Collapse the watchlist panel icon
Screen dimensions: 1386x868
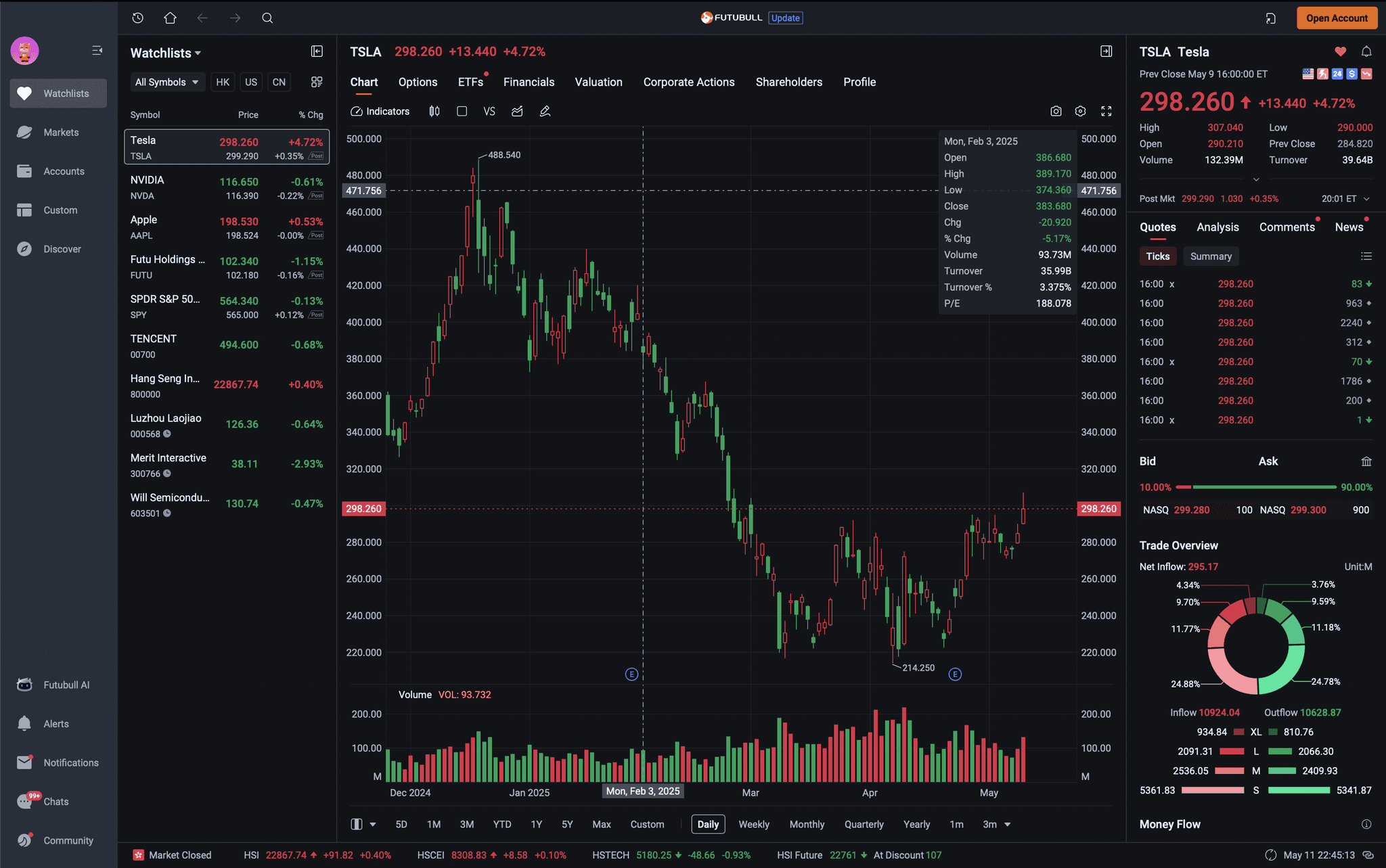317,51
